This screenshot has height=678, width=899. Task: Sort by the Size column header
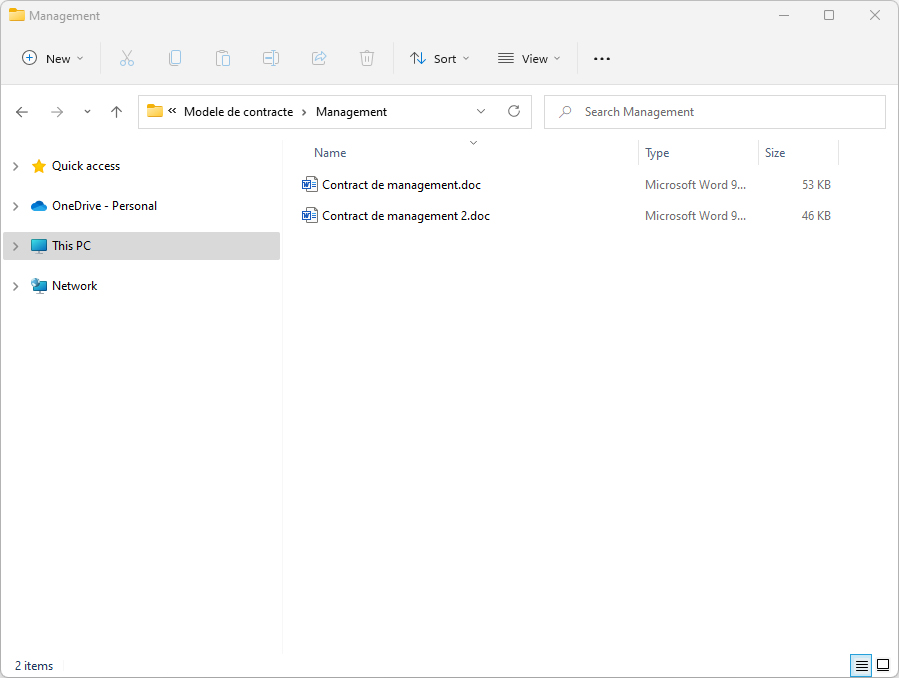[775, 152]
